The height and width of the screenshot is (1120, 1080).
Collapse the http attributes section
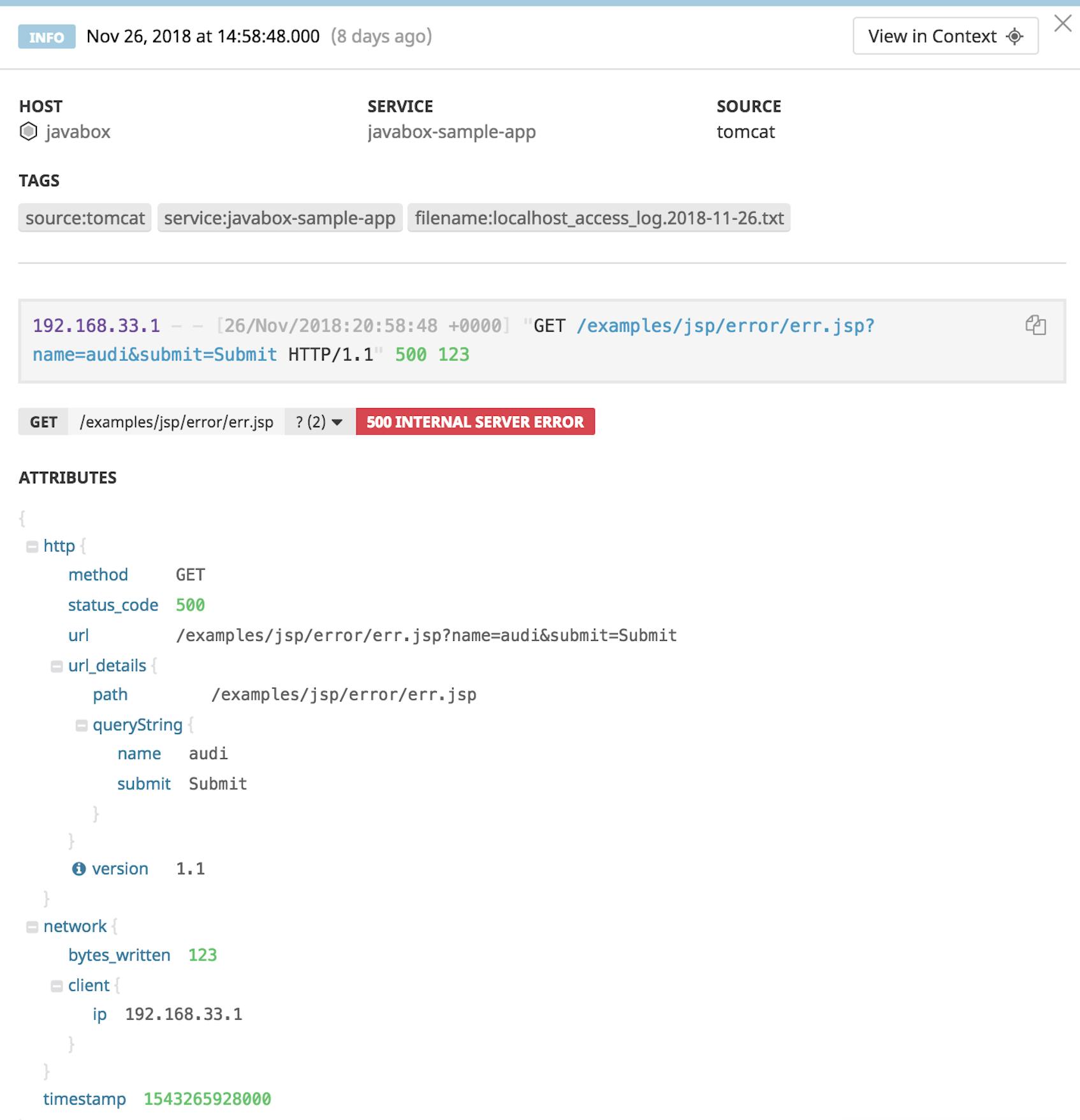pos(33,546)
